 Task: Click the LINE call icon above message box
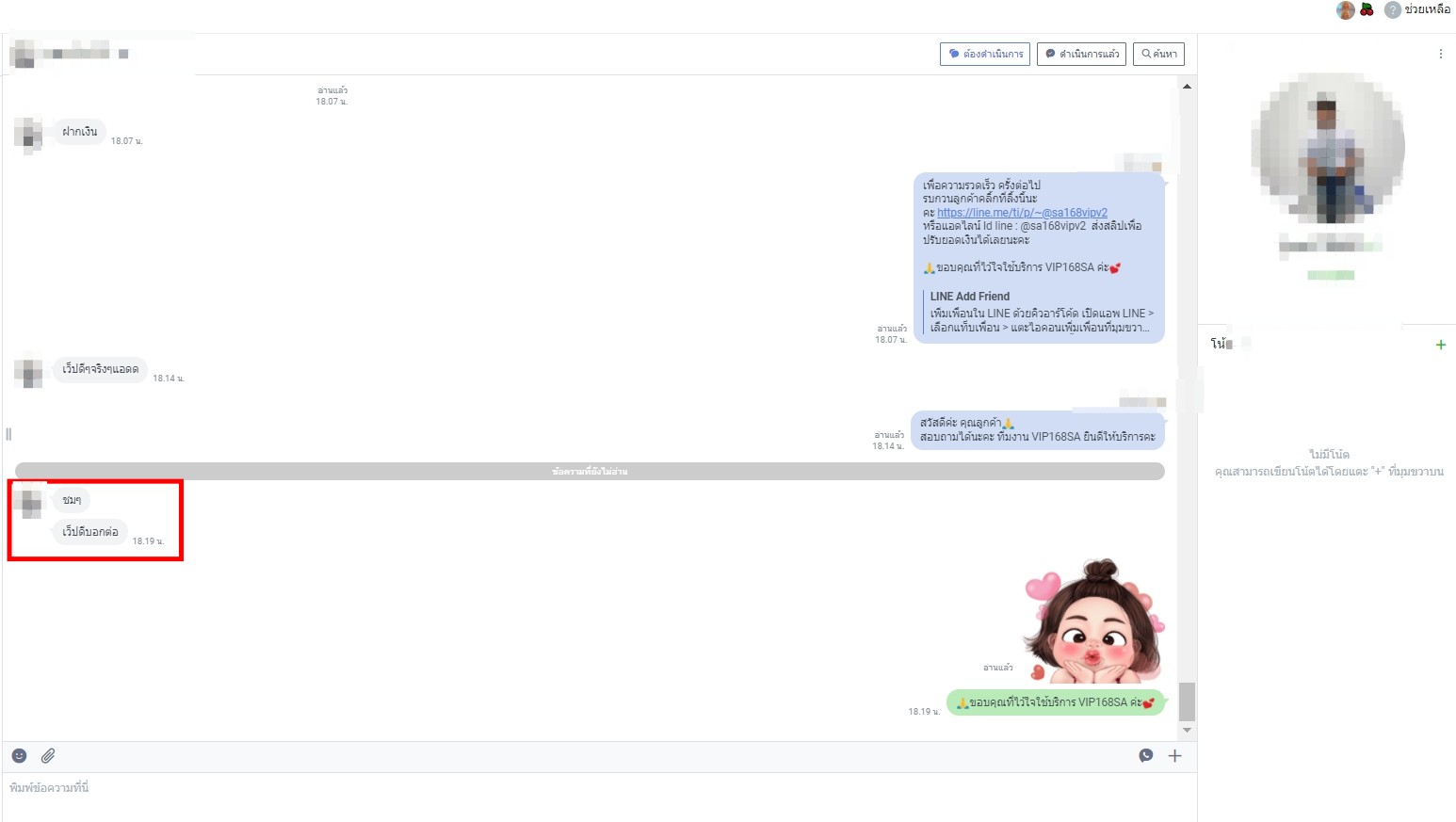[x=1145, y=756]
